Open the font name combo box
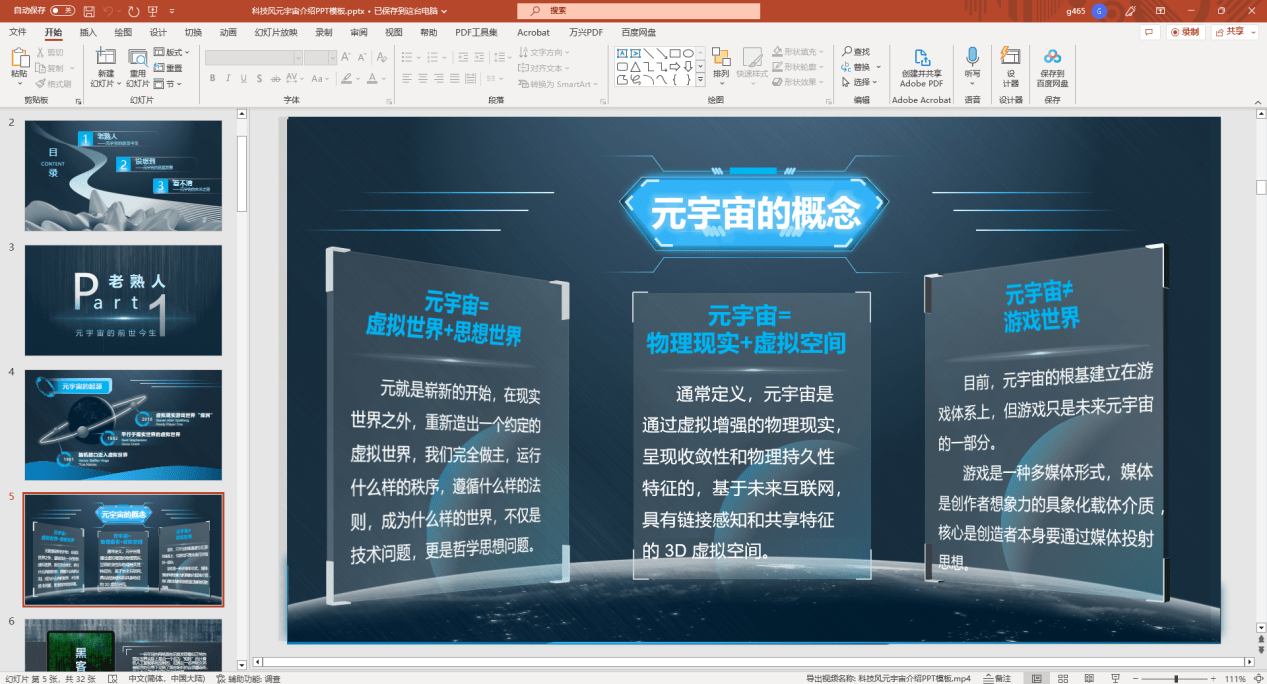1267x684 pixels. 253,58
